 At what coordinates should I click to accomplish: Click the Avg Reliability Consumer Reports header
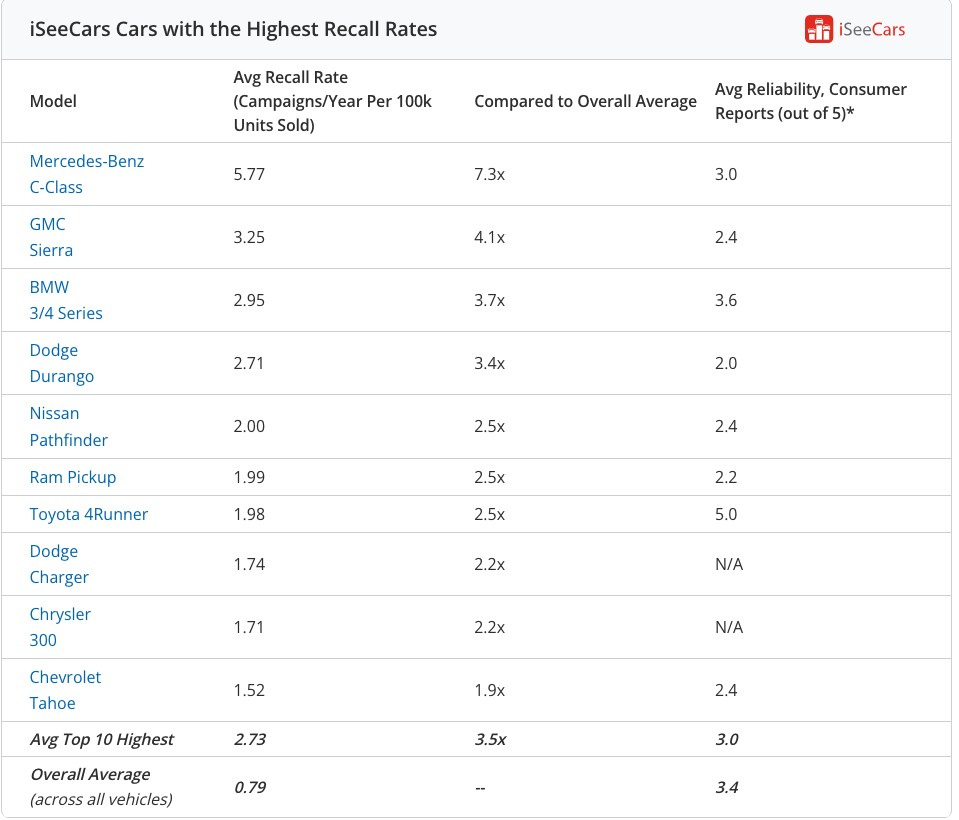pyautogui.click(x=810, y=101)
